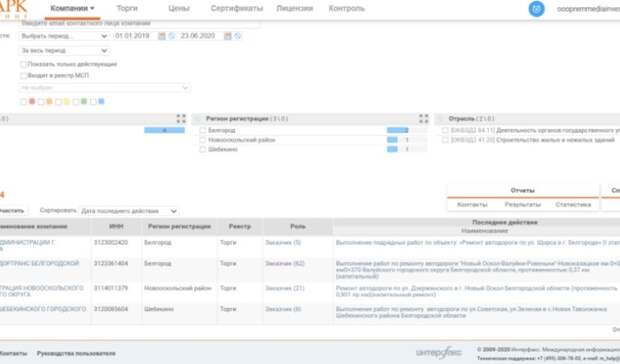The width and height of the screenshot is (620, 364).
Task: Click the Интерфакс logo in the footer
Action: (439, 353)
